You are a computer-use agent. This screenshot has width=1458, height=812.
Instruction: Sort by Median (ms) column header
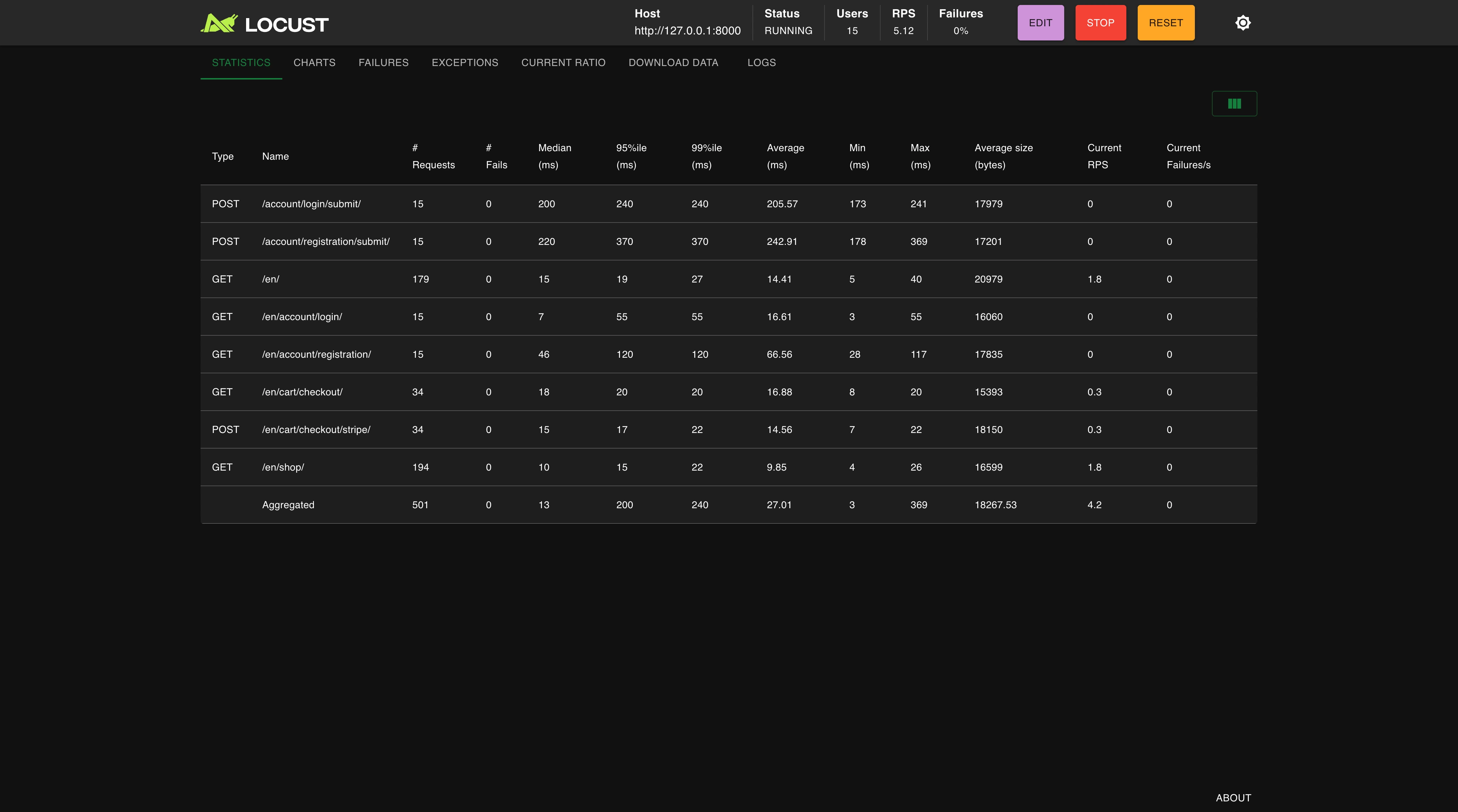tap(554, 156)
